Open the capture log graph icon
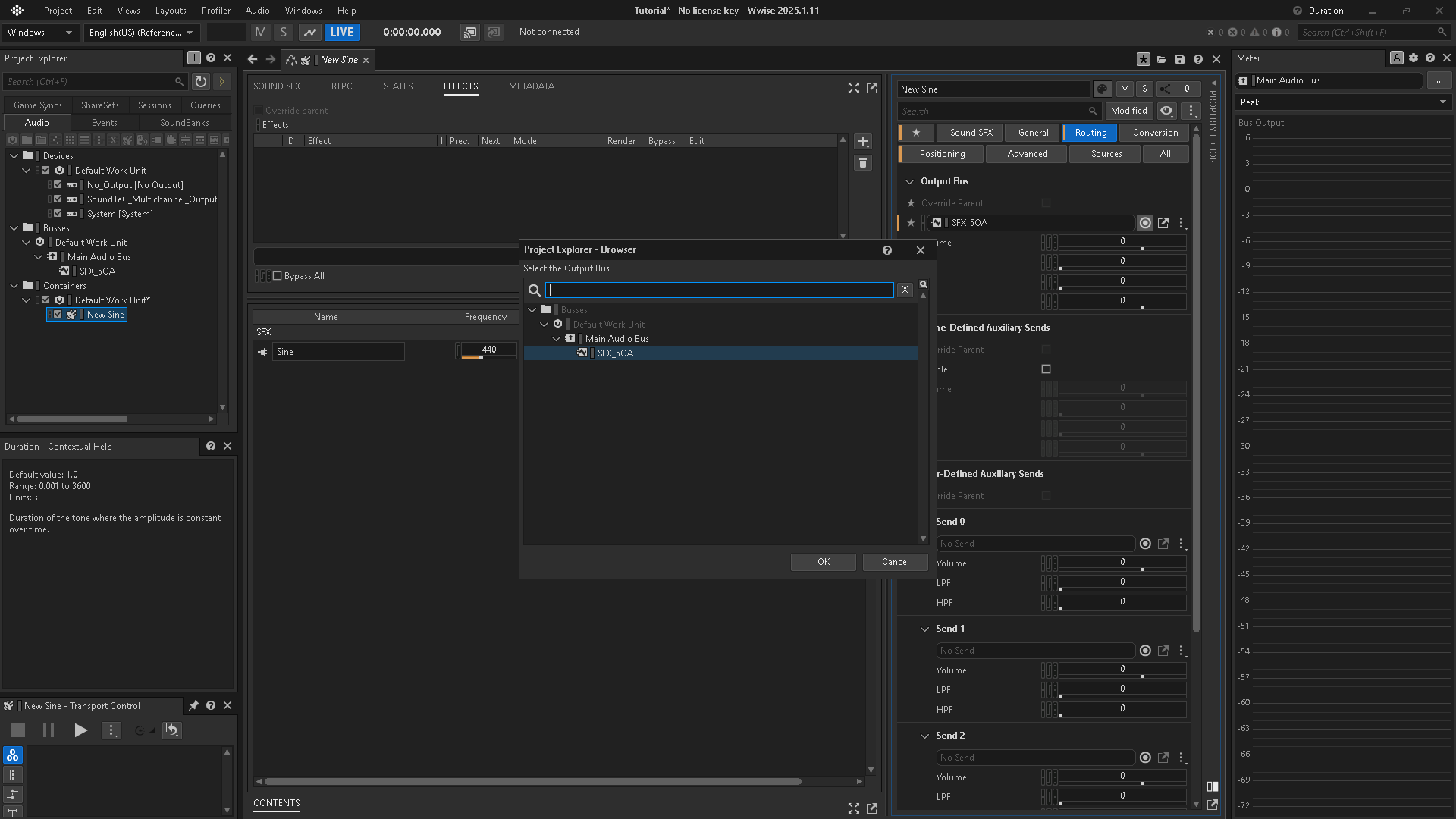The width and height of the screenshot is (1456, 819). point(309,33)
